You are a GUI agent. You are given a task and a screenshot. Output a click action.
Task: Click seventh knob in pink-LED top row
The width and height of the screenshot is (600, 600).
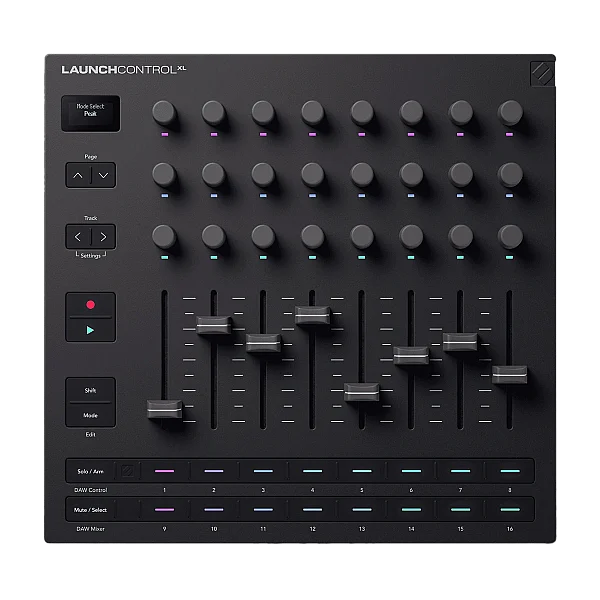pos(461,113)
